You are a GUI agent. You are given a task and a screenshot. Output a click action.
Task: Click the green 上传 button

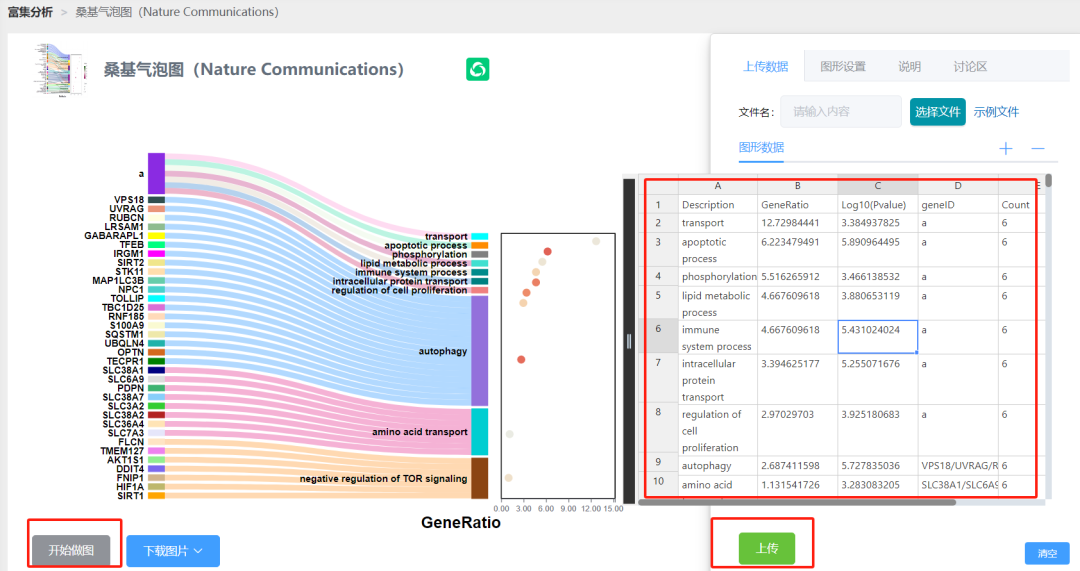[767, 548]
